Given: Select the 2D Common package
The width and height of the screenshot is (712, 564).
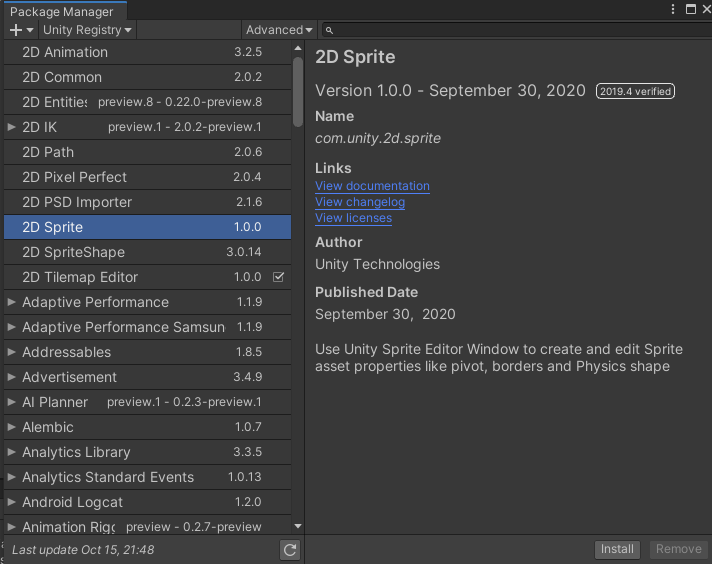Looking at the screenshot, I should tap(148, 77).
